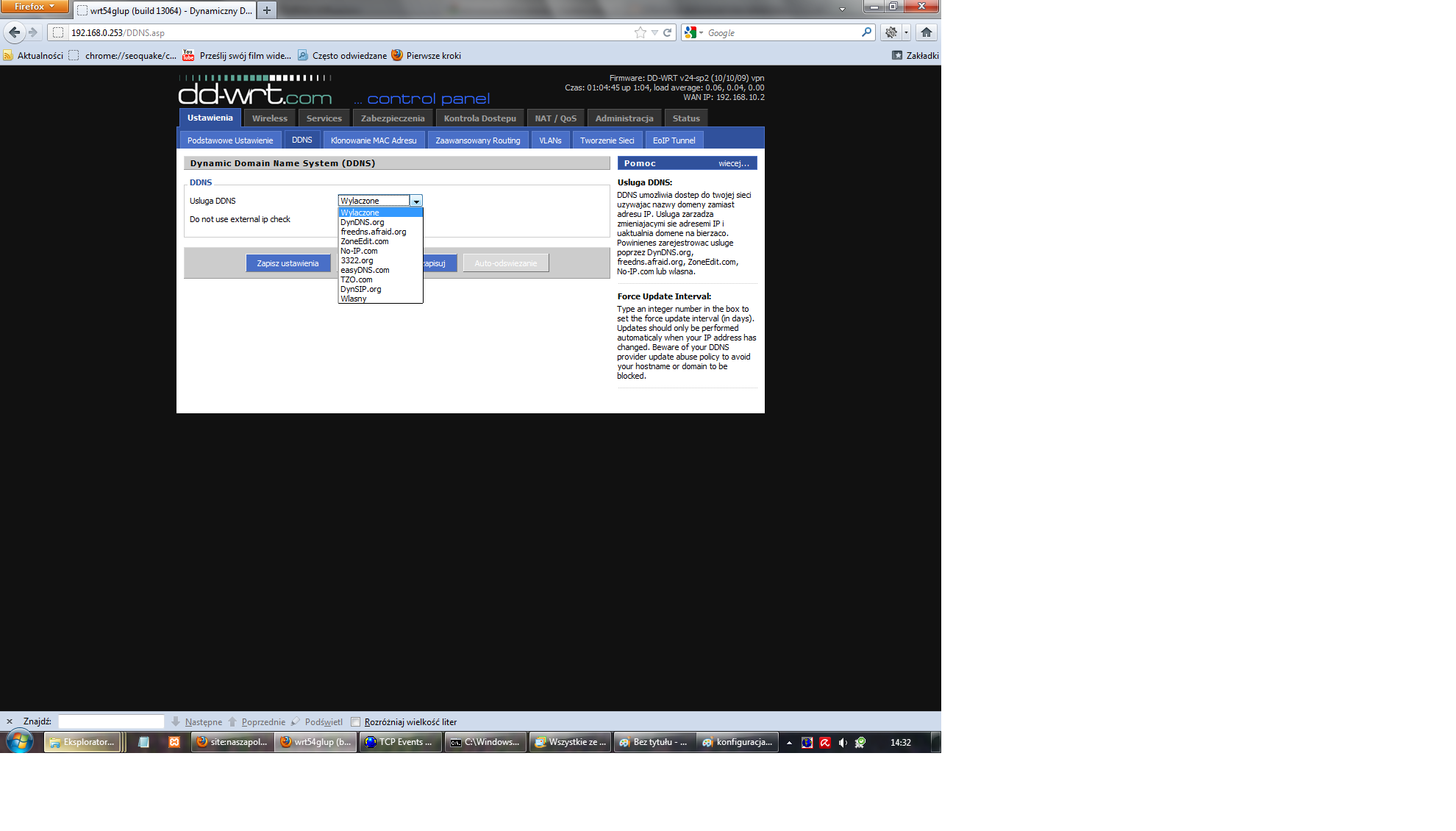Click Podstawowe Ustawienie sub-tab
1456x831 pixels.
click(230, 140)
